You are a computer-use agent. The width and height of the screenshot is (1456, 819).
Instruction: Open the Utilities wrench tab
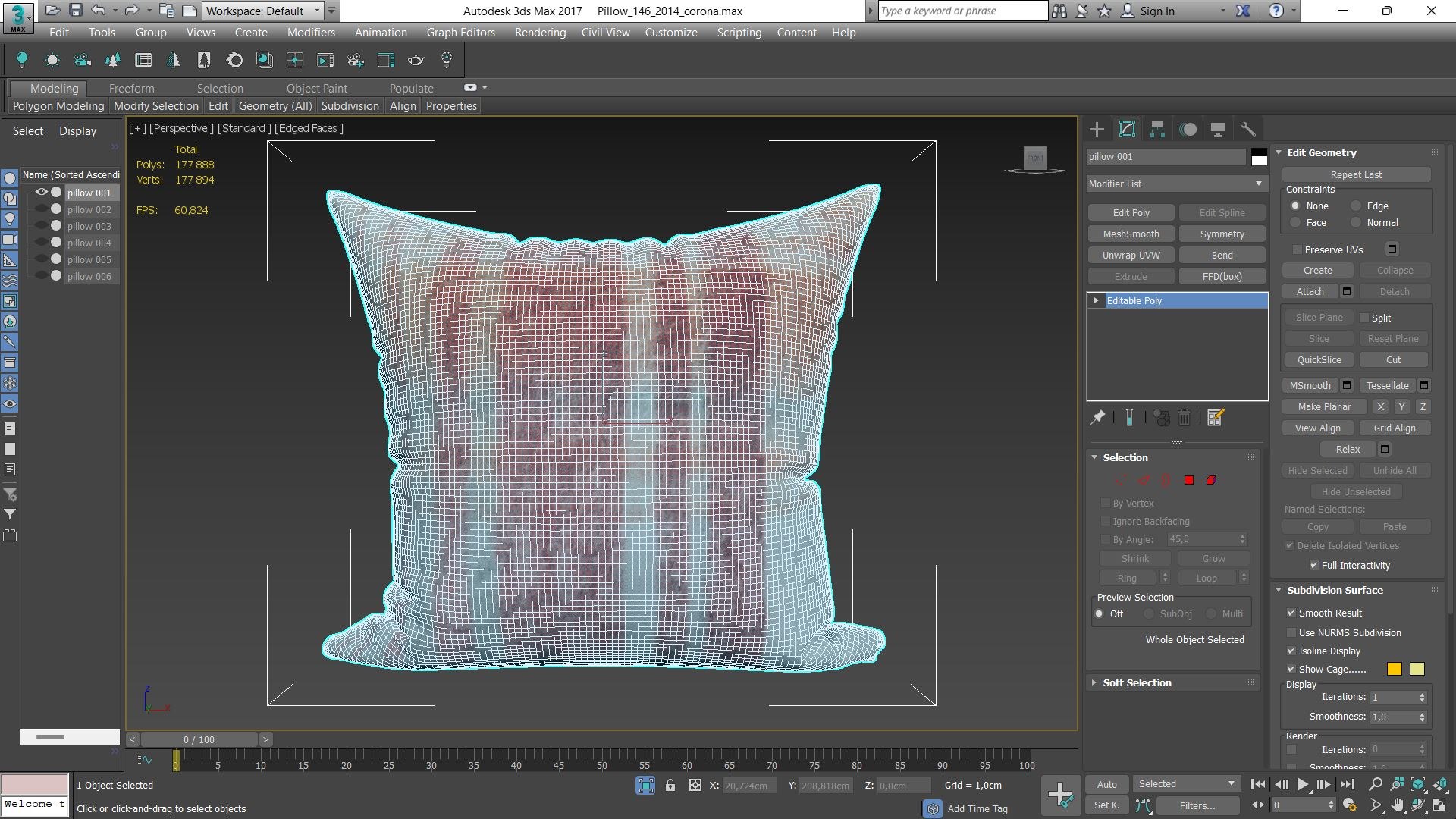tap(1248, 129)
